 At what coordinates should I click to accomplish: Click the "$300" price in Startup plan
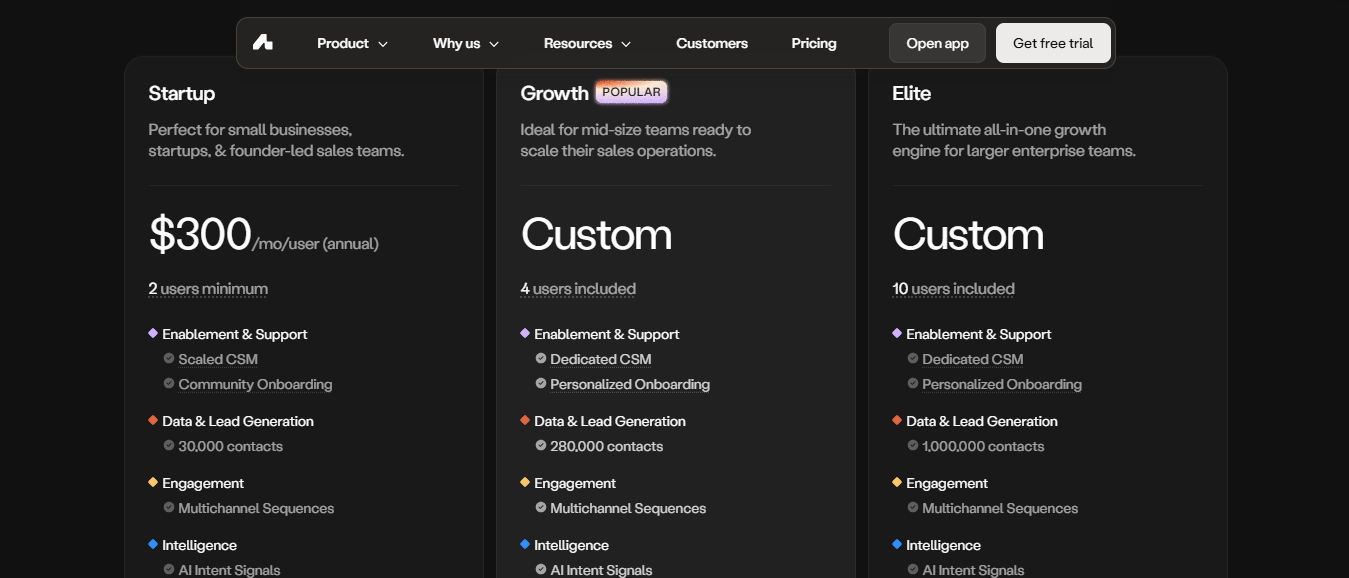[x=200, y=234]
